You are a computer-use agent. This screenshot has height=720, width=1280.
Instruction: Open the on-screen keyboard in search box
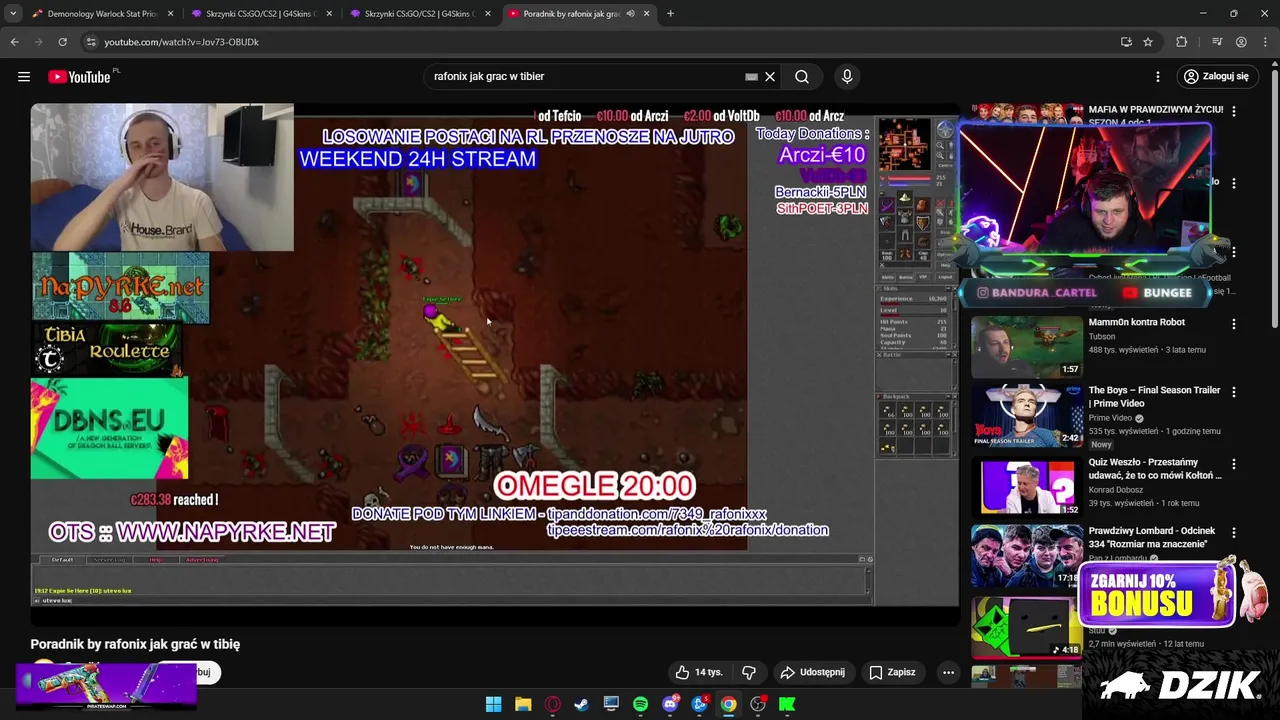(x=751, y=77)
